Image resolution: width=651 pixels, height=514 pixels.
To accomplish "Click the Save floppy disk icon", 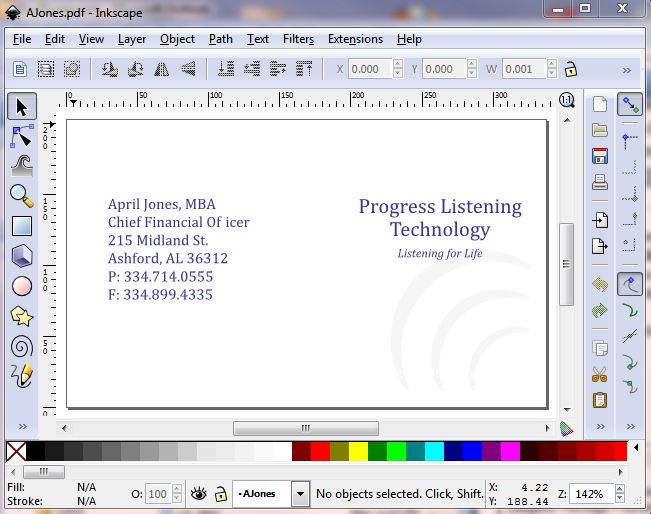I will pos(600,156).
